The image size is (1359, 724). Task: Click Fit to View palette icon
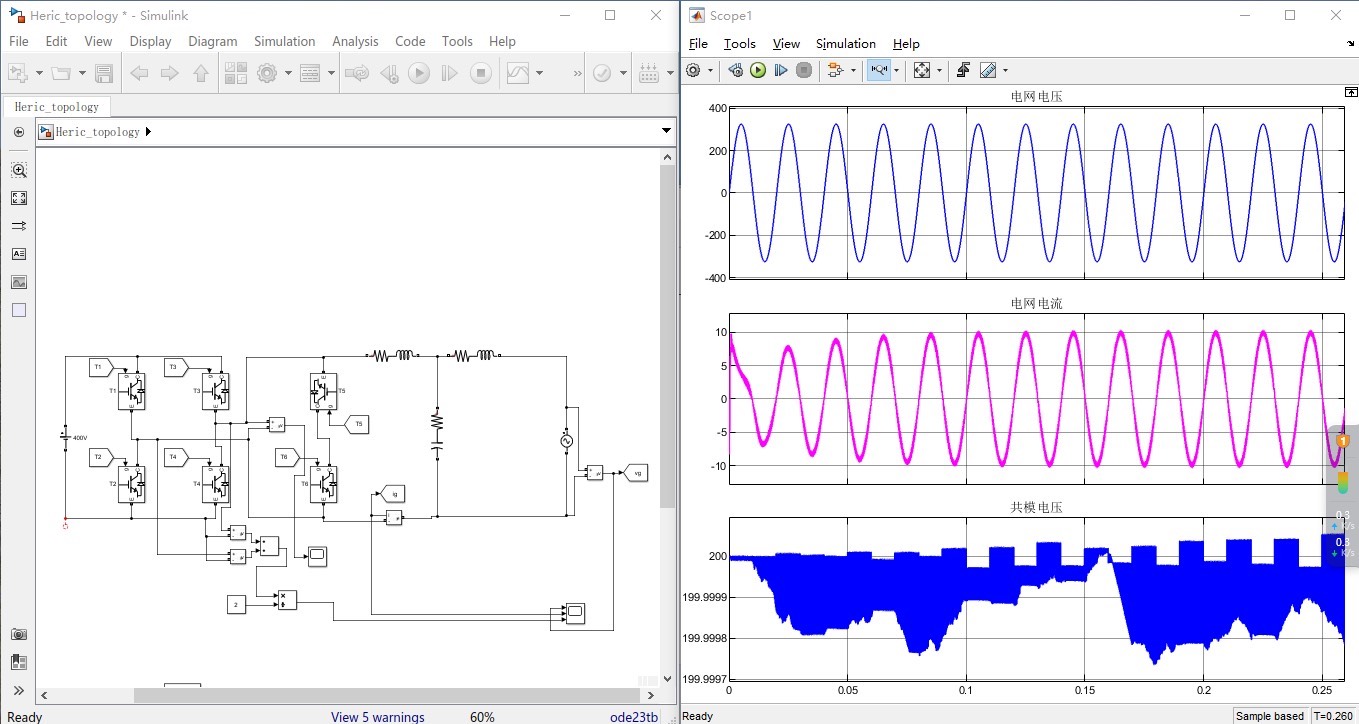[x=19, y=198]
